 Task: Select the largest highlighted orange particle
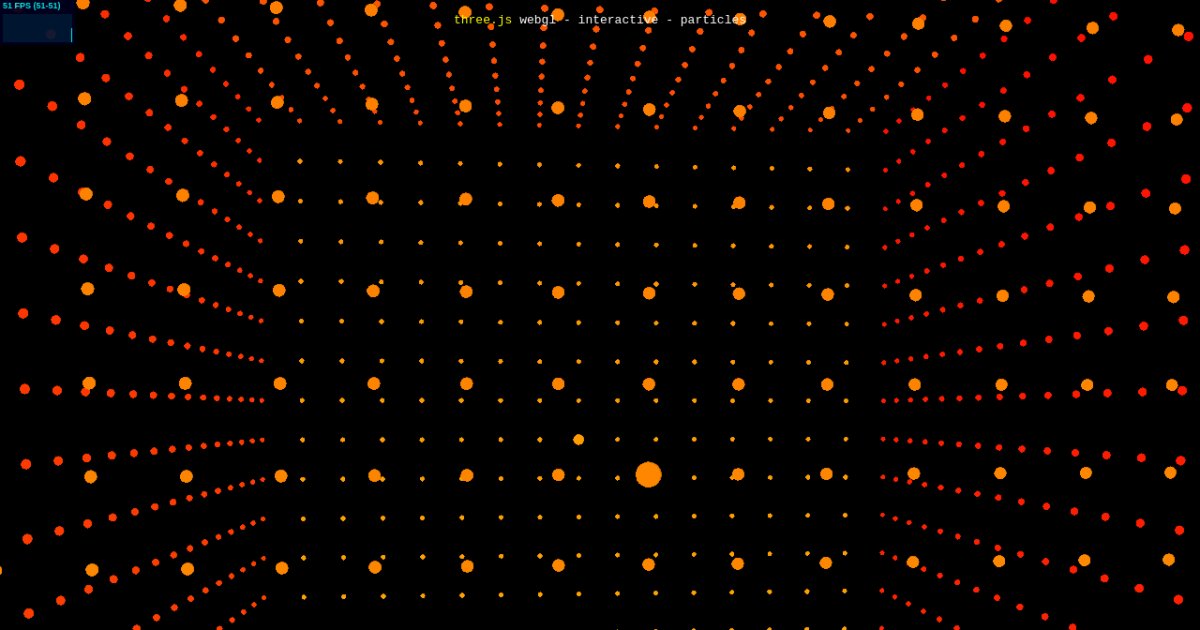(648, 474)
